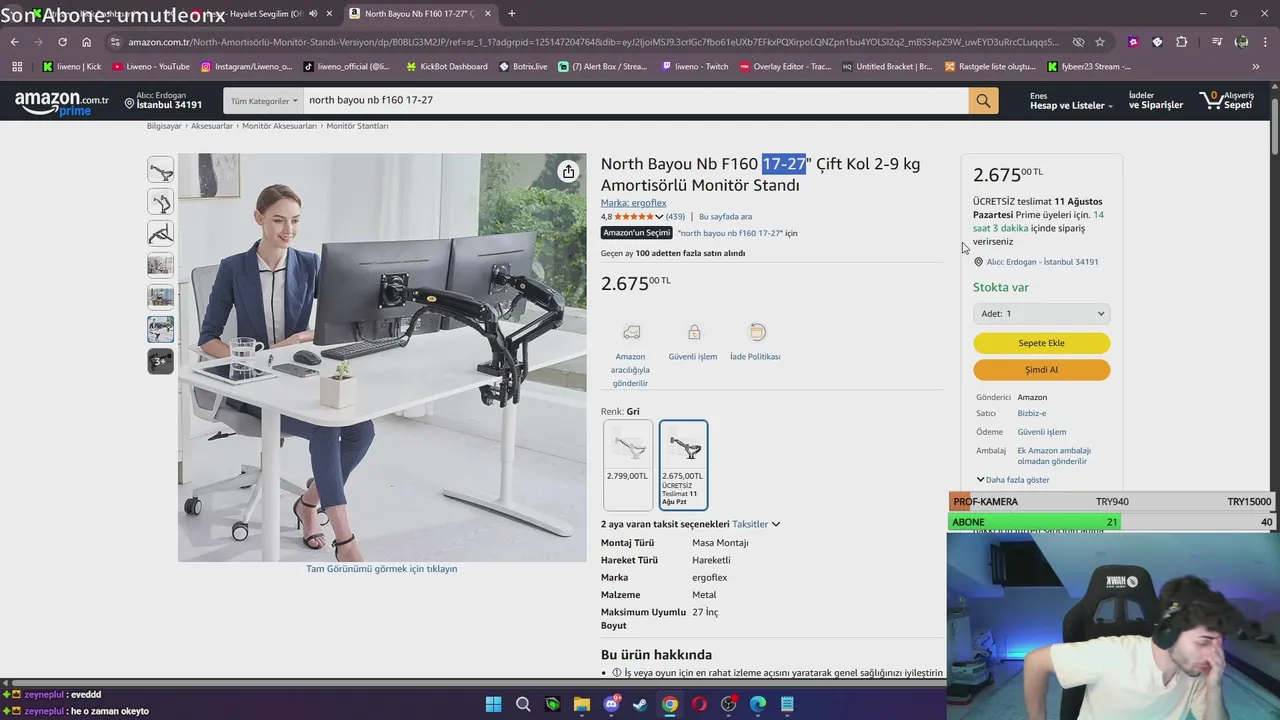Bookmark this page with star icon
This screenshot has height=720, width=1280.
(1100, 42)
